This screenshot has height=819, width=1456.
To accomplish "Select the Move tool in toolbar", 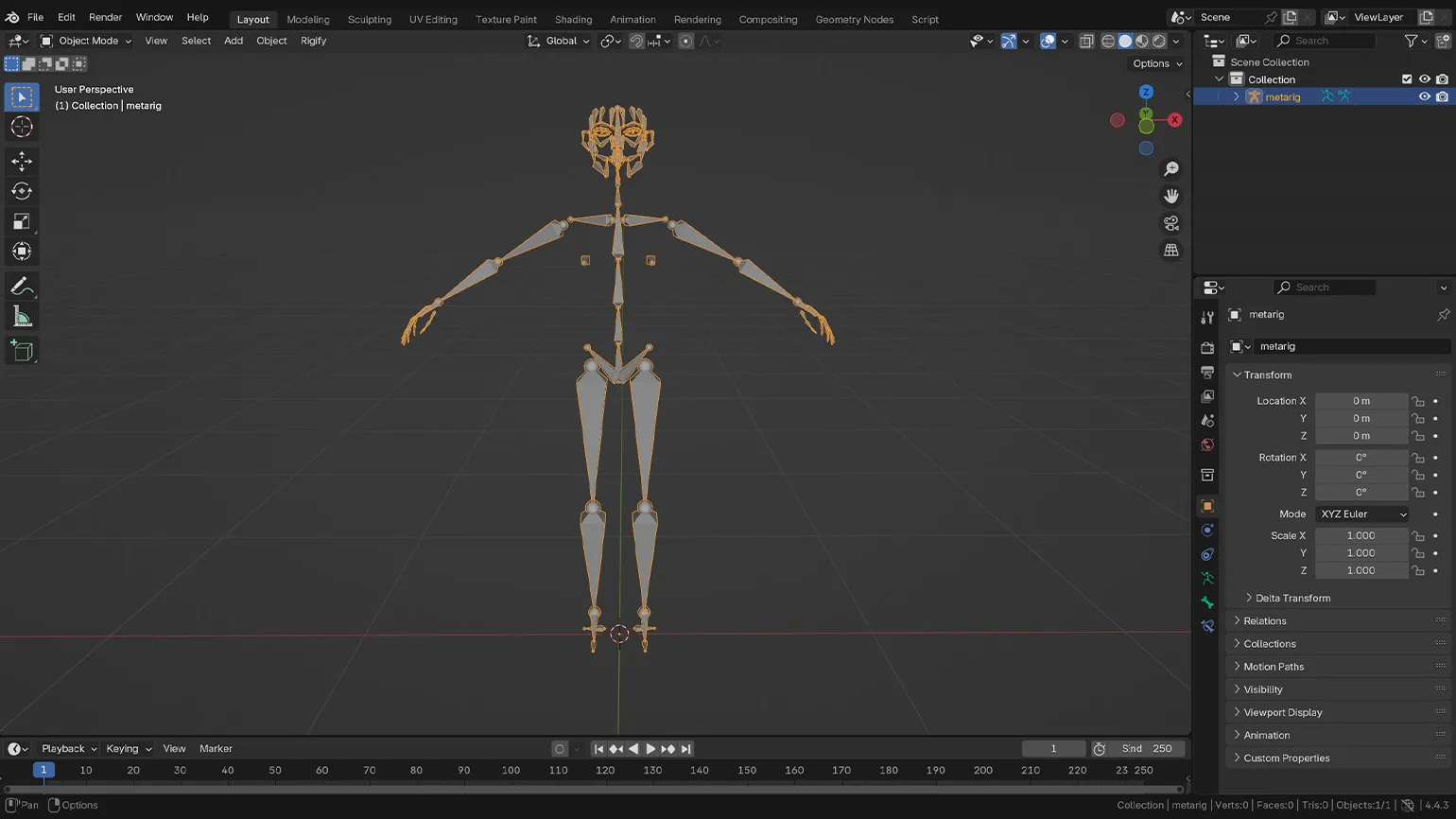I will click(x=22, y=162).
